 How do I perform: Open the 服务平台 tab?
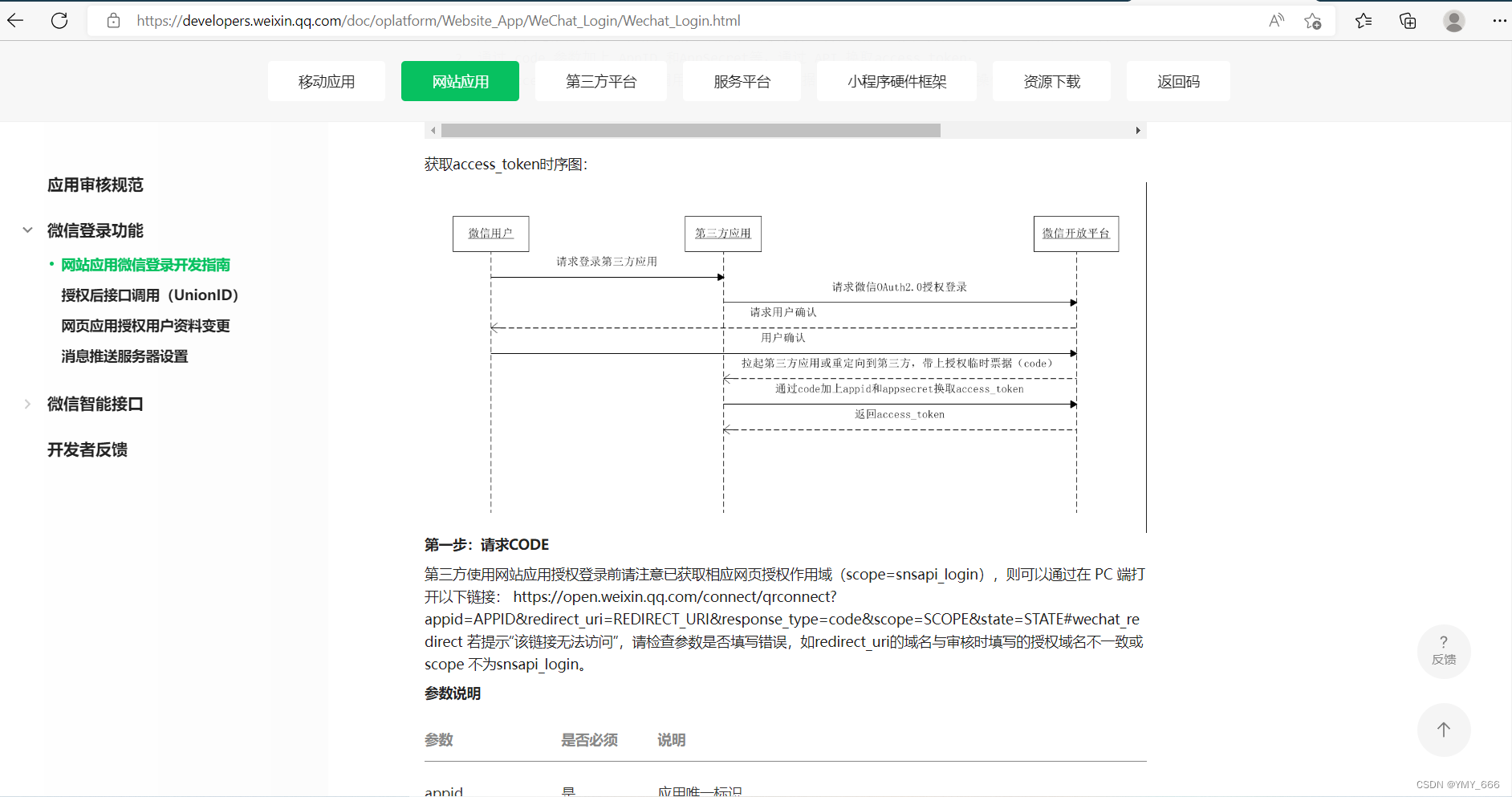[x=742, y=81]
